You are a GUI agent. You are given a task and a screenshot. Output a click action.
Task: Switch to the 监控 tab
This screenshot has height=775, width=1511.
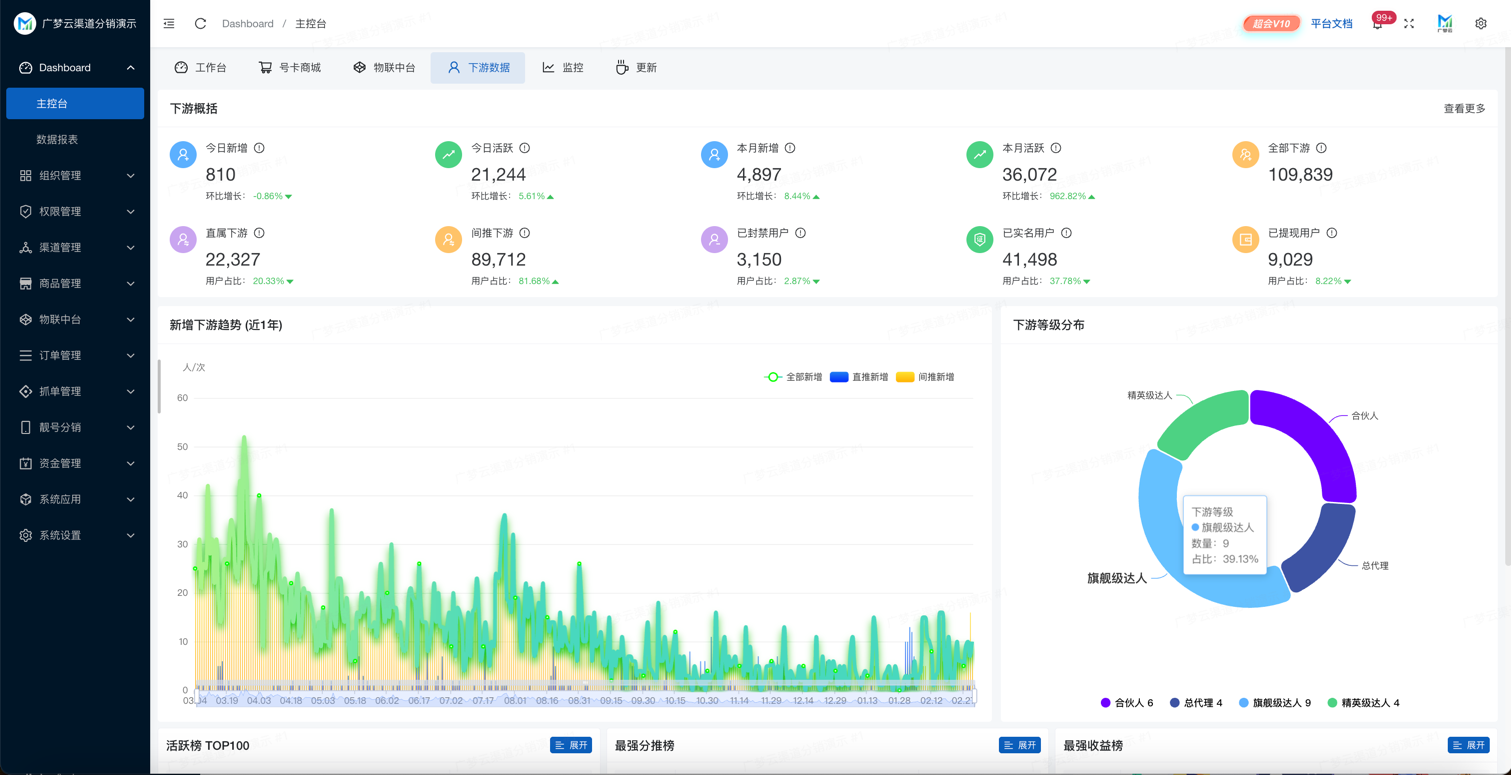563,67
